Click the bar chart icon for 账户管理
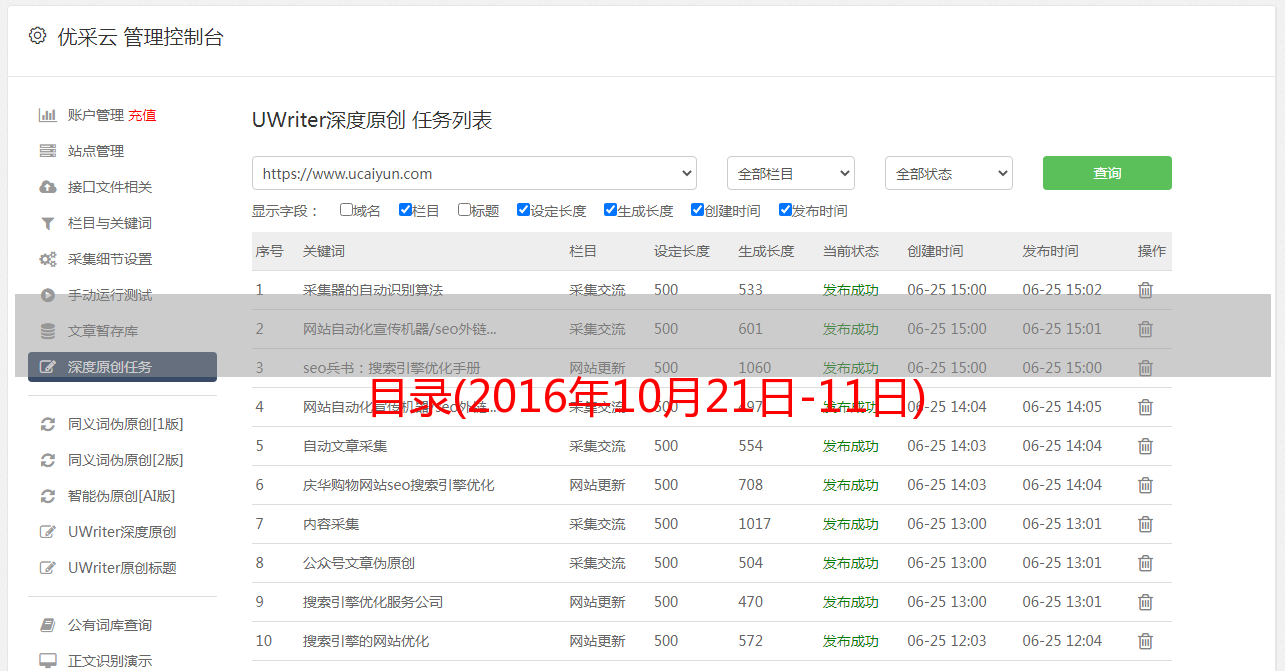 pos(47,115)
